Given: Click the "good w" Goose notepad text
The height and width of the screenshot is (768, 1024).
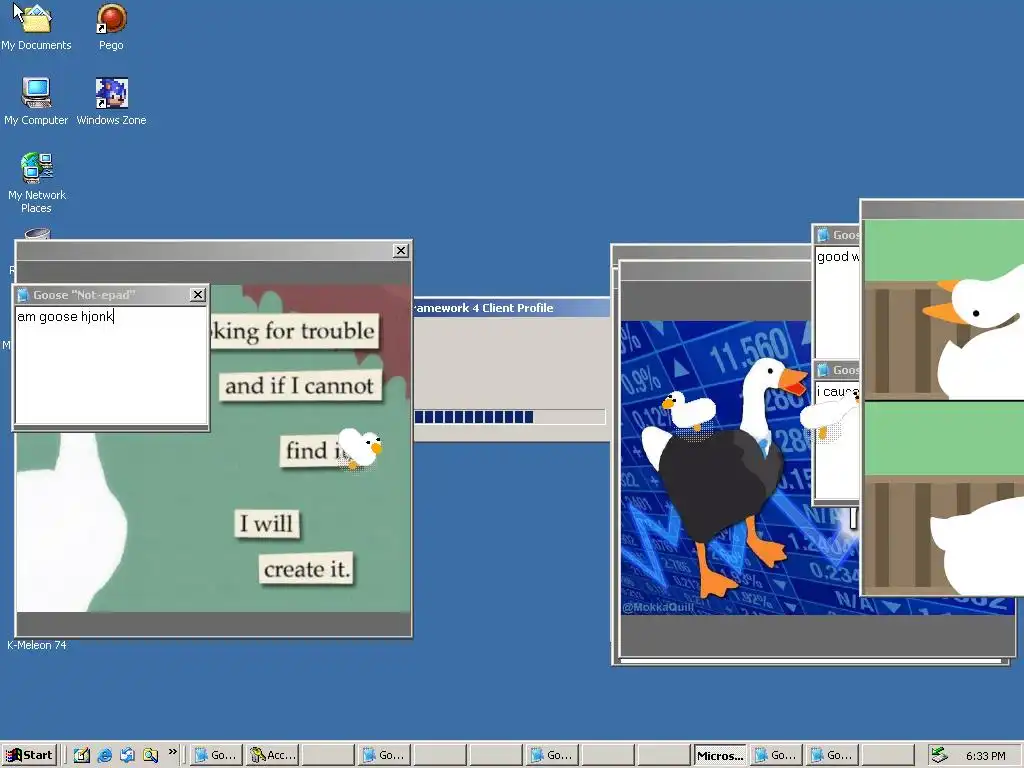Looking at the screenshot, I should (837, 257).
